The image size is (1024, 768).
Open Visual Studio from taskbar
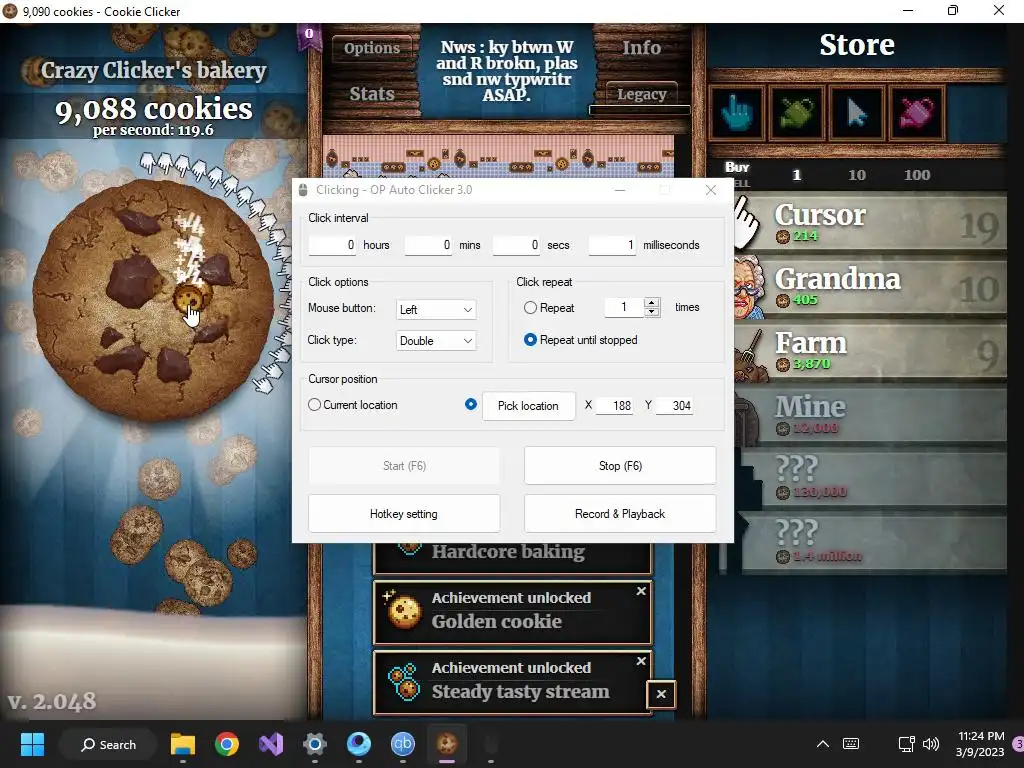coord(271,744)
